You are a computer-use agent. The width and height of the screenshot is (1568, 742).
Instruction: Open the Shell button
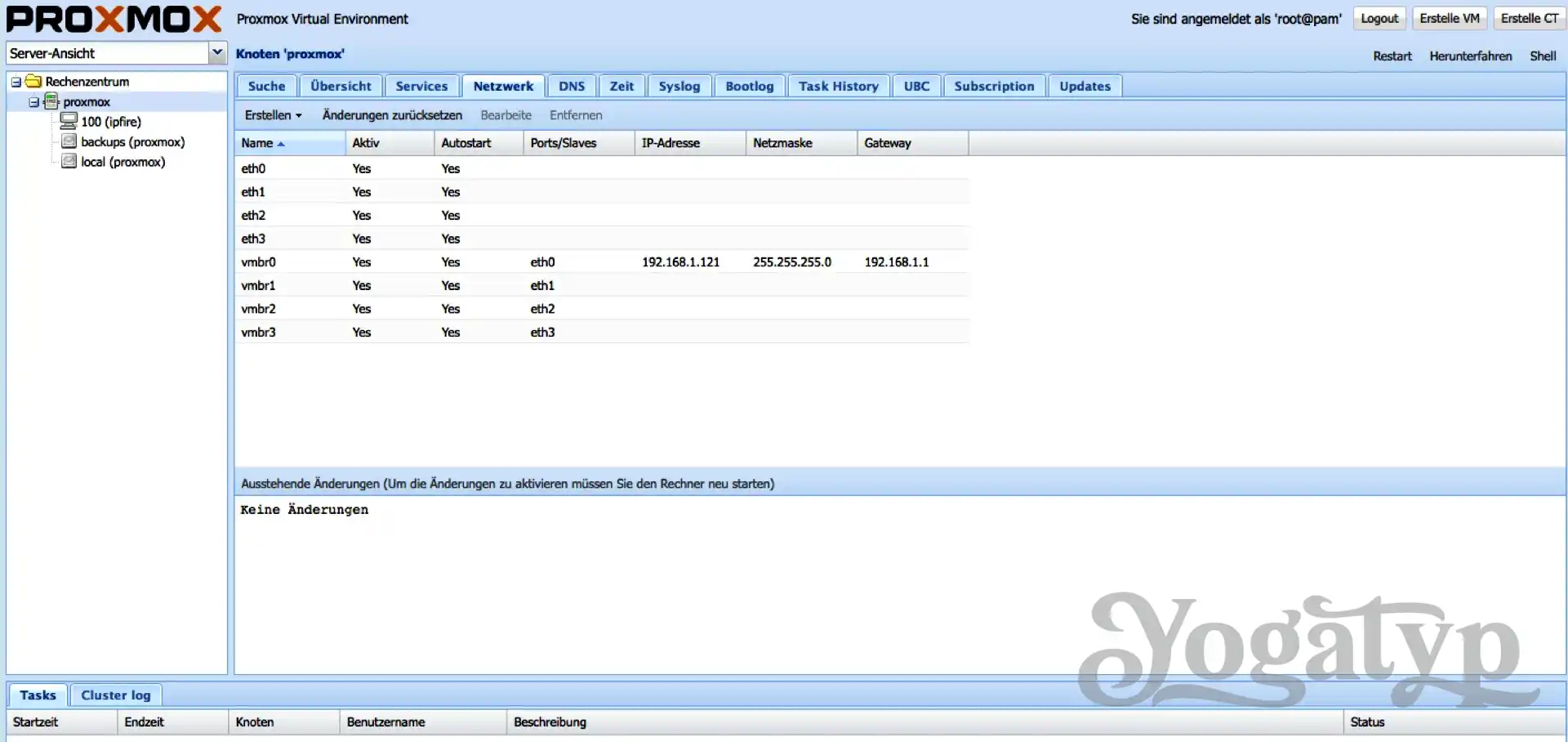click(x=1543, y=56)
